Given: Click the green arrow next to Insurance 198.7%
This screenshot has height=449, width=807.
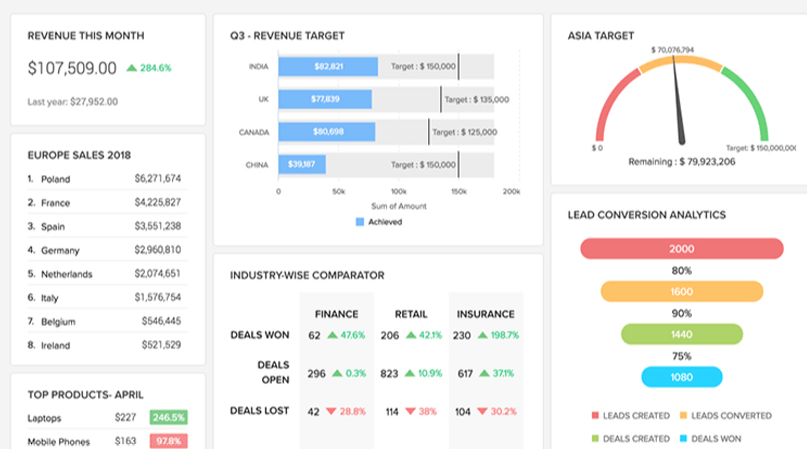Looking at the screenshot, I should coord(485,336).
